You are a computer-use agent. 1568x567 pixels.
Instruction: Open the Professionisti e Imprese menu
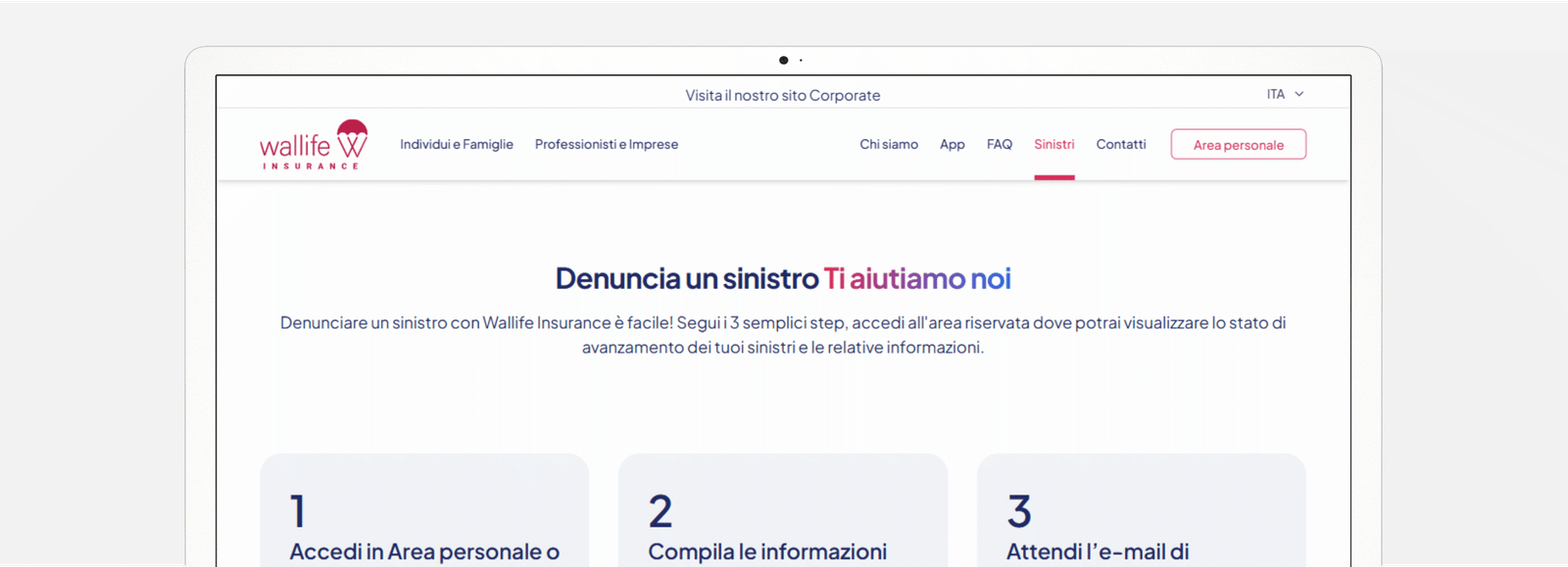(607, 144)
